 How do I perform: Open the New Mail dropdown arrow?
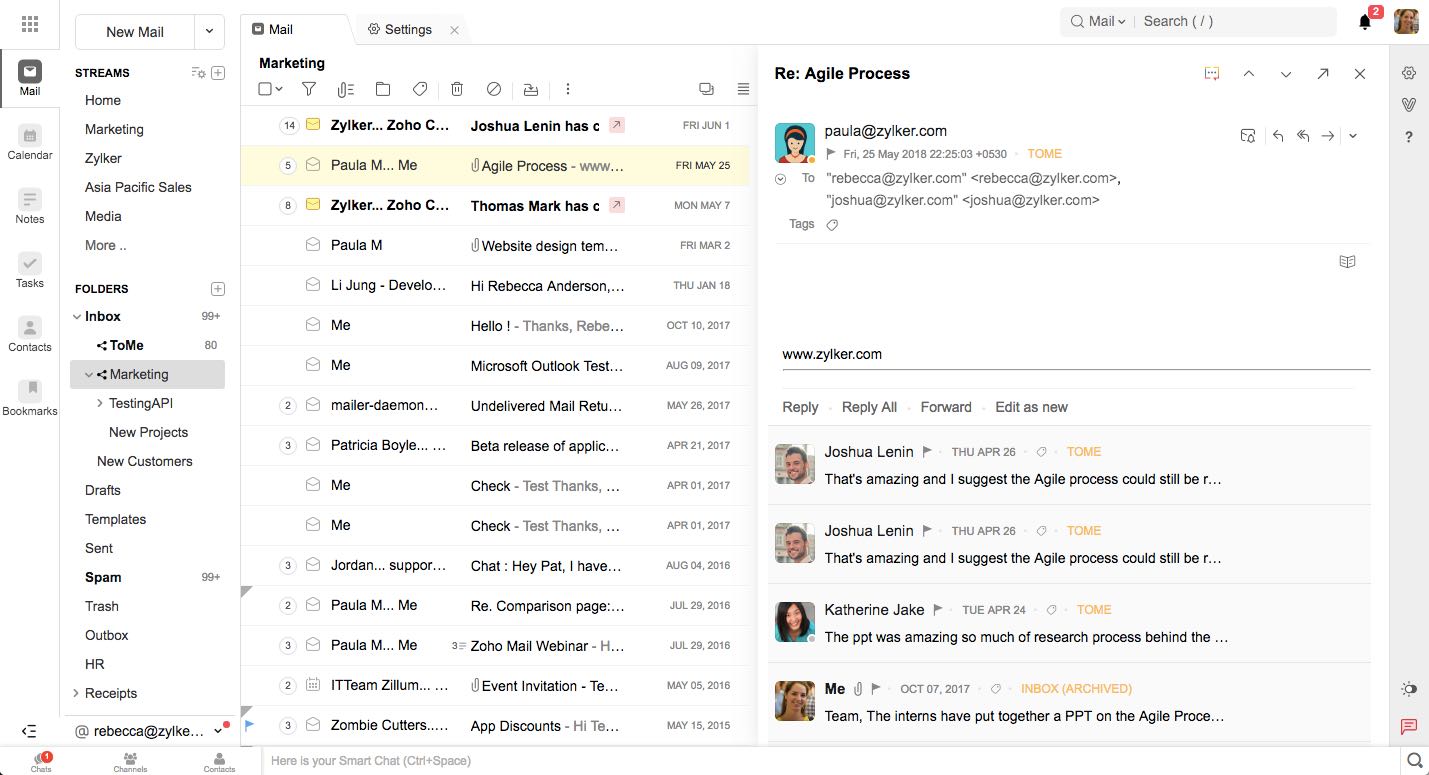tap(210, 31)
